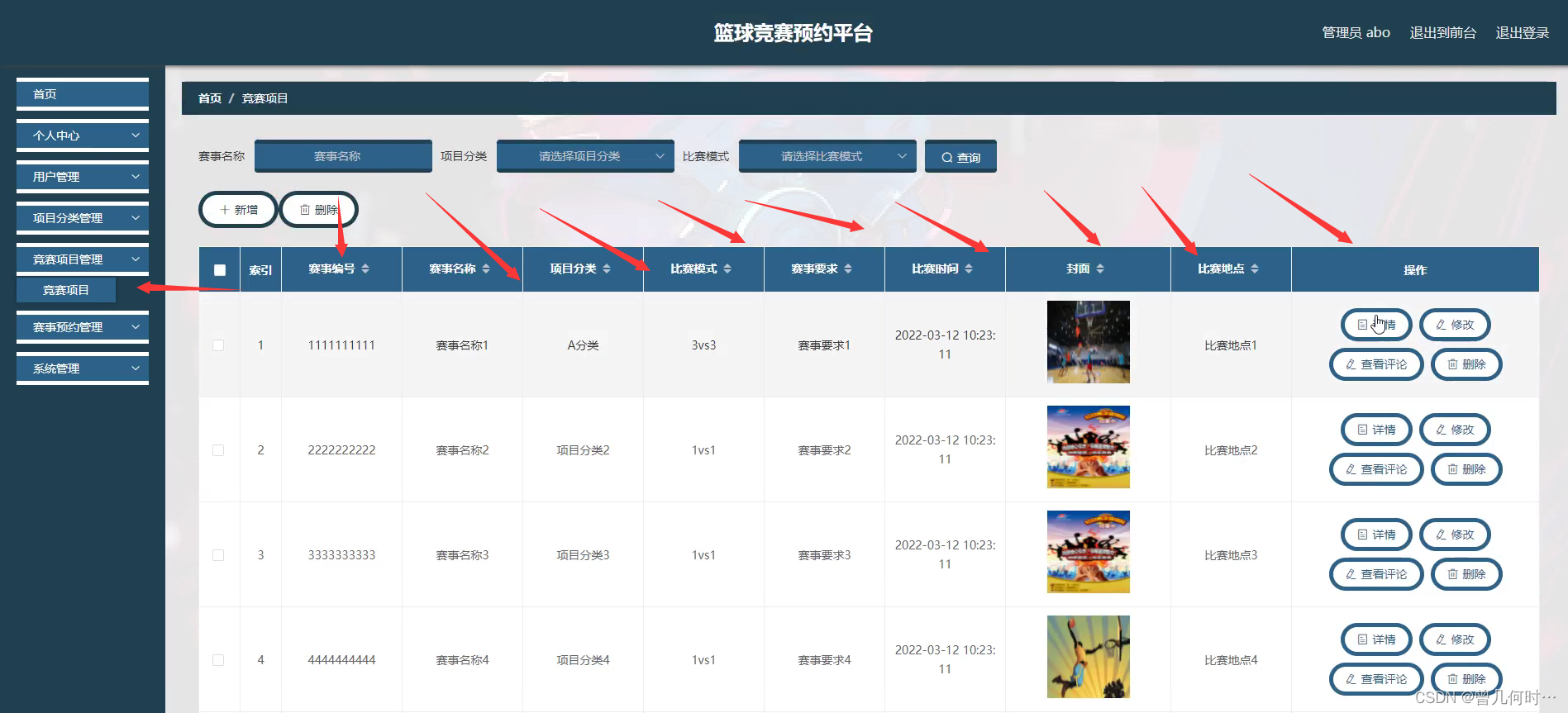The width and height of the screenshot is (1568, 713).
Task: Open 修改 for row 赛事名称1
Action: point(1455,325)
